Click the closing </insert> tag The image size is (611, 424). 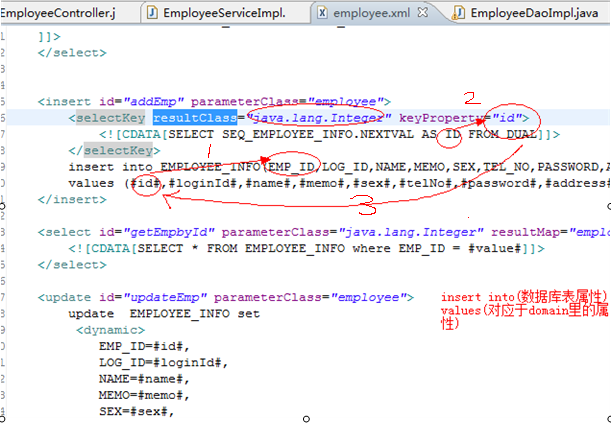point(72,200)
